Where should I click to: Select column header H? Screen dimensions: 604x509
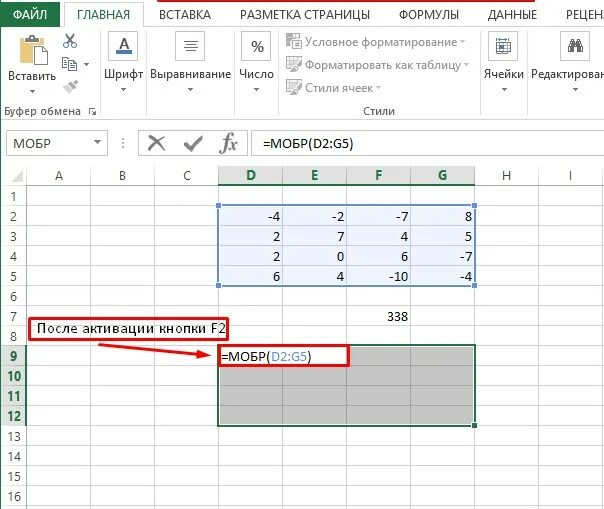pyautogui.click(x=506, y=176)
